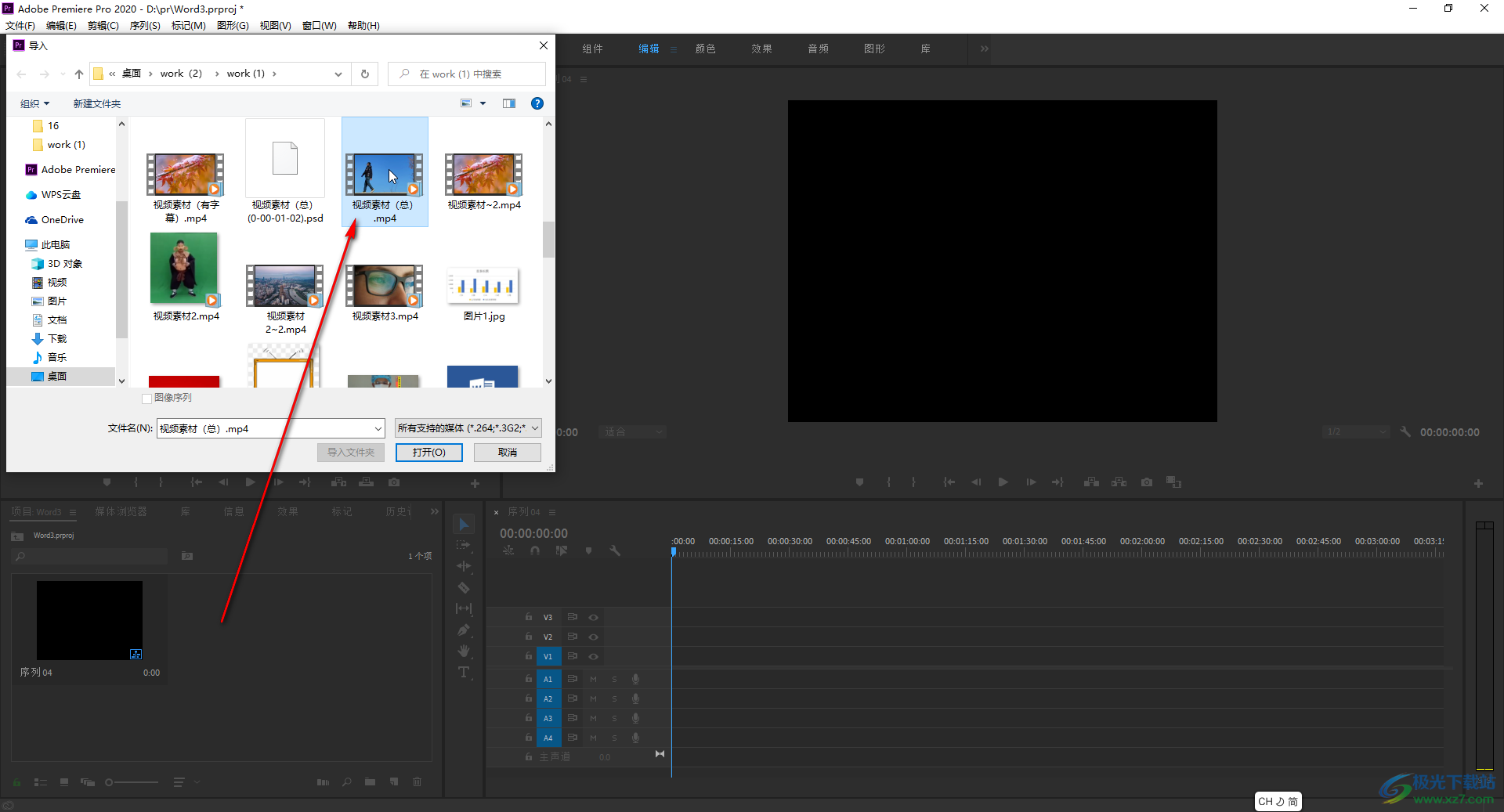The image size is (1504, 812).
Task: Select 桌面 in navigation tree
Action: pyautogui.click(x=56, y=377)
